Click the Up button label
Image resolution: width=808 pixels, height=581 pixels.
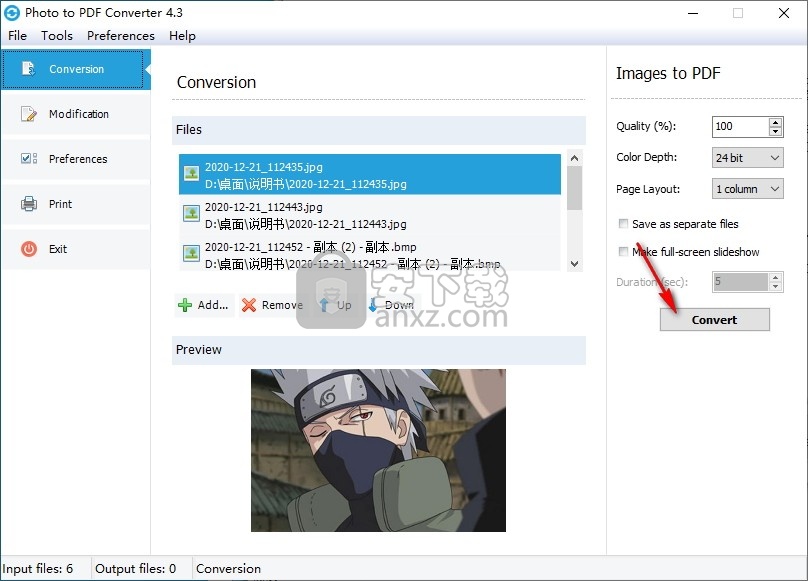[x=344, y=305]
